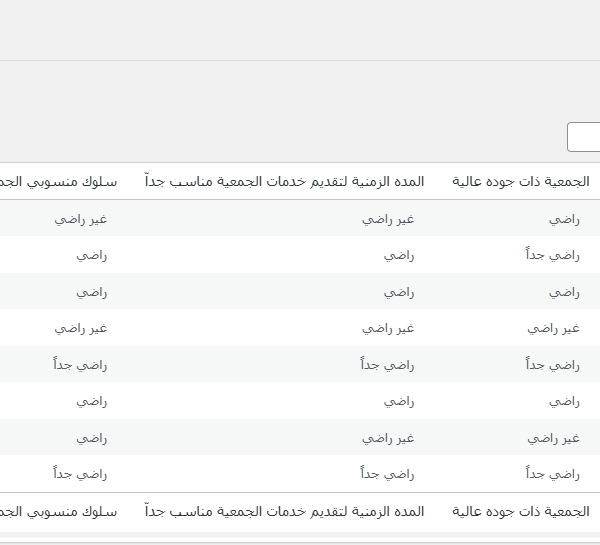Click top header 'المده الزمنية لتقديم خدمات الجمعية مناسب جداً'
This screenshot has height=545, width=600.
285,181
